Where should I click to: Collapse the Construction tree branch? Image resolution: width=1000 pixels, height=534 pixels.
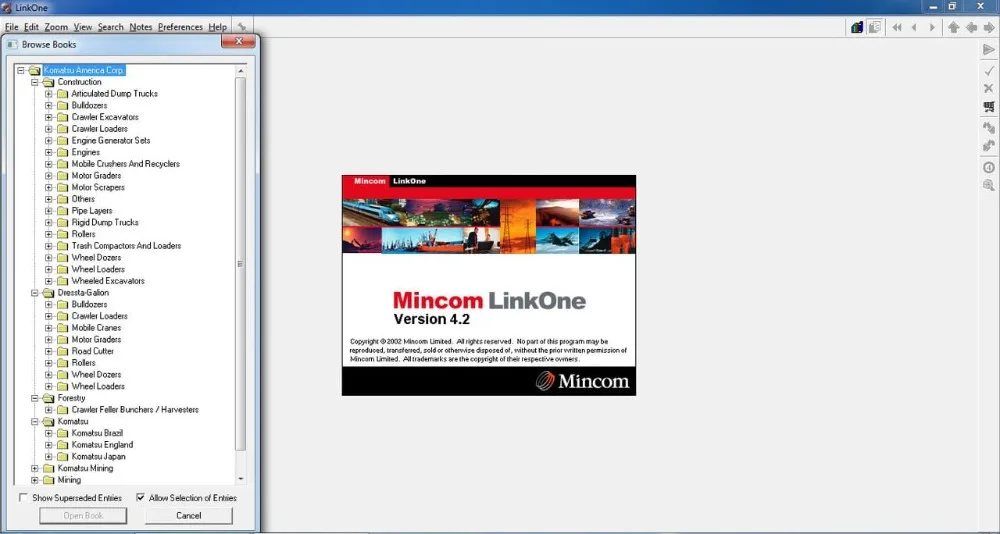[35, 82]
